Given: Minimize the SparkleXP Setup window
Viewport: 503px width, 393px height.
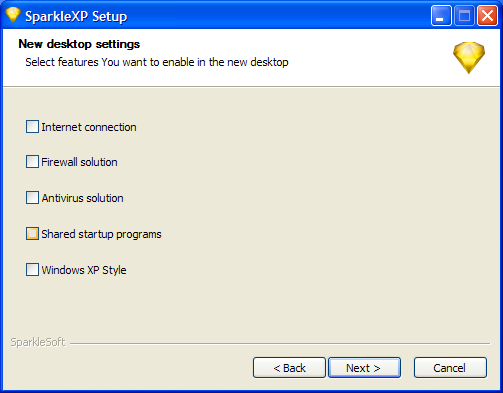Looking at the screenshot, I should coord(441,16).
